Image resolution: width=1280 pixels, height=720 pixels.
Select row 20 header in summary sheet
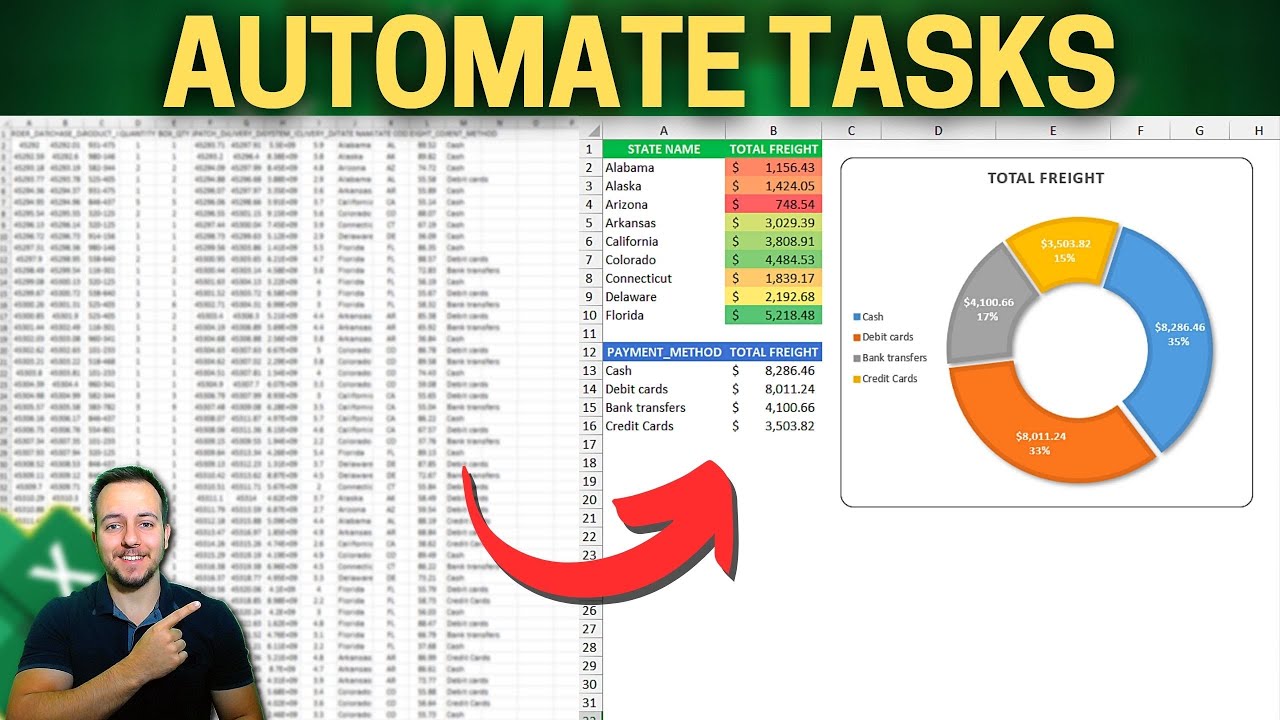(x=590, y=500)
